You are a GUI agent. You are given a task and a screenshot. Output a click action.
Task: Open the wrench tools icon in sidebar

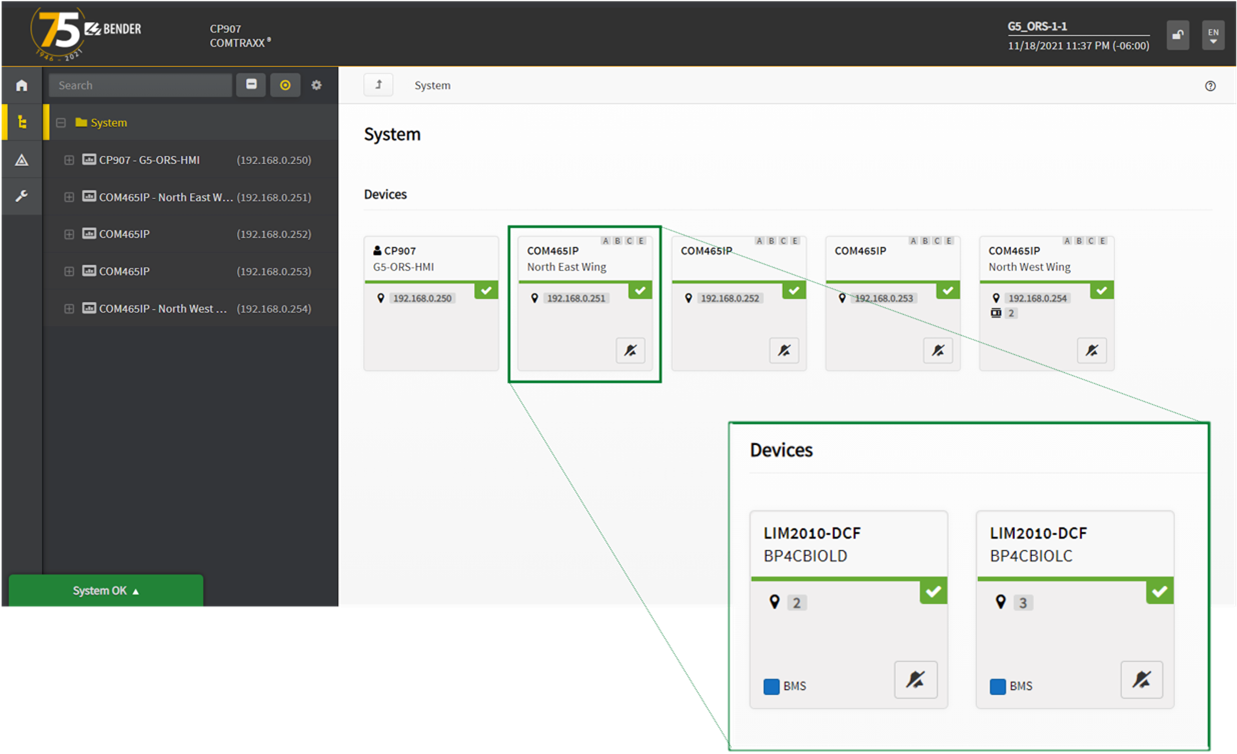pos(21,197)
